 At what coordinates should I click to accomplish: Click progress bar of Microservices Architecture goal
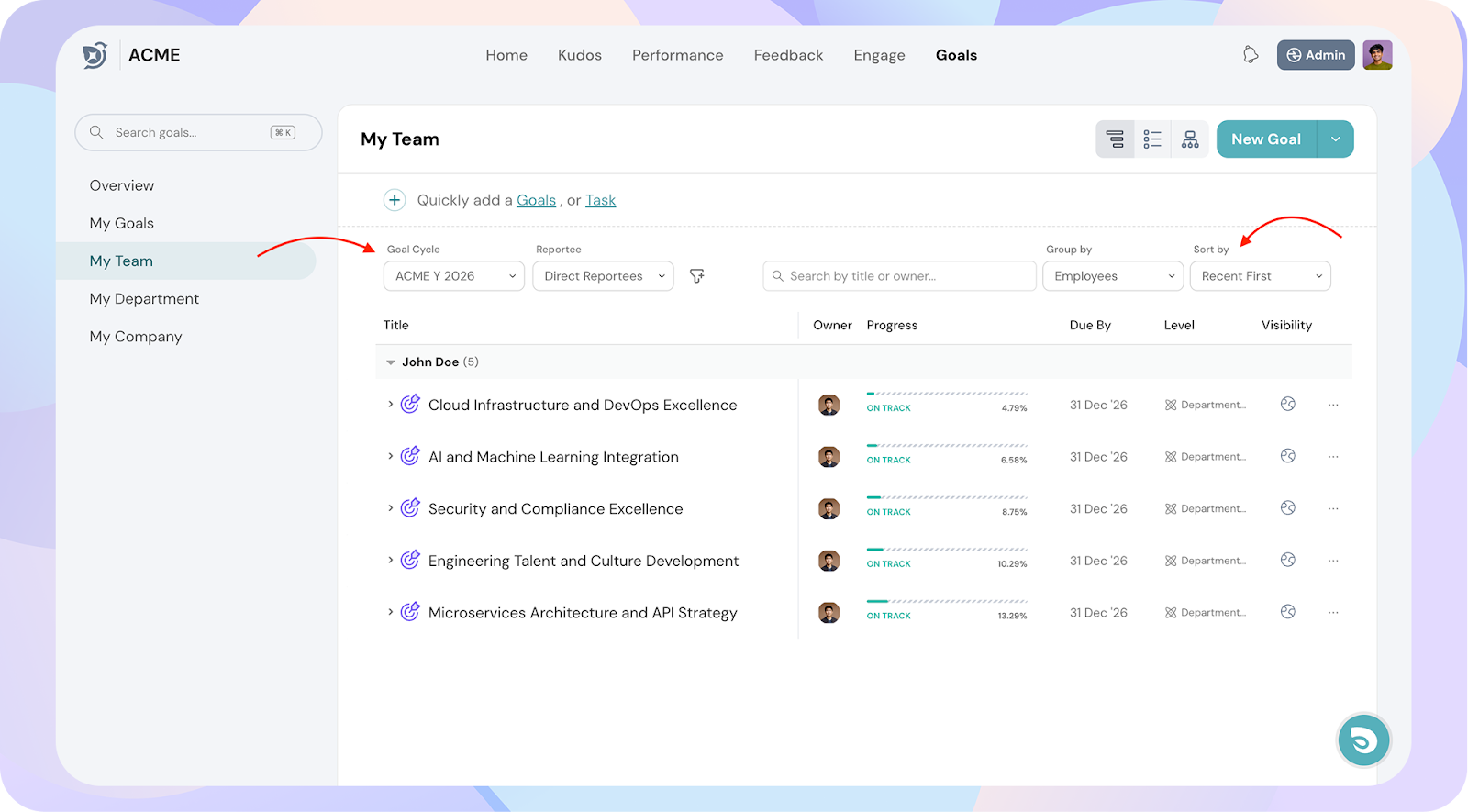[x=947, y=602]
